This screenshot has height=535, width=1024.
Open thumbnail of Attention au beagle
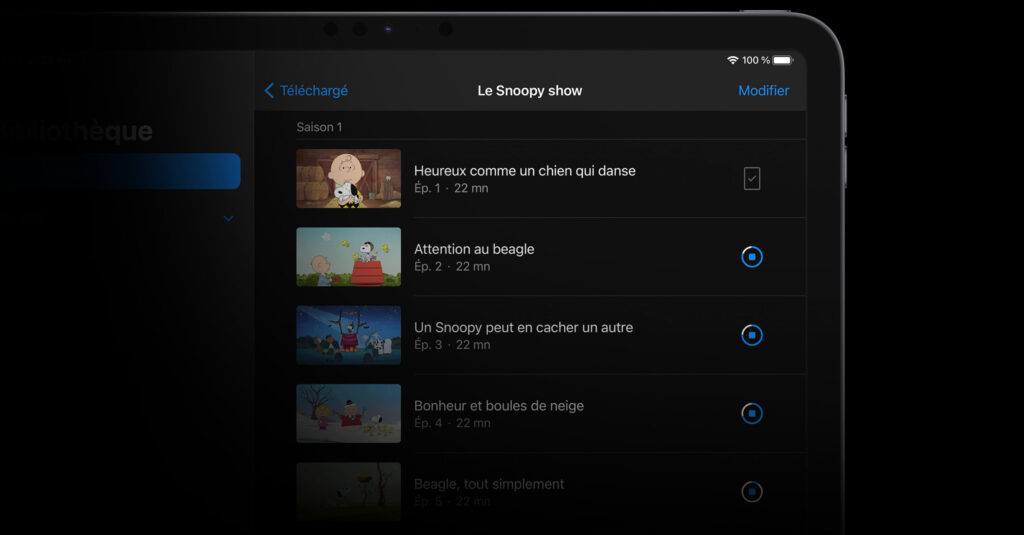point(349,257)
